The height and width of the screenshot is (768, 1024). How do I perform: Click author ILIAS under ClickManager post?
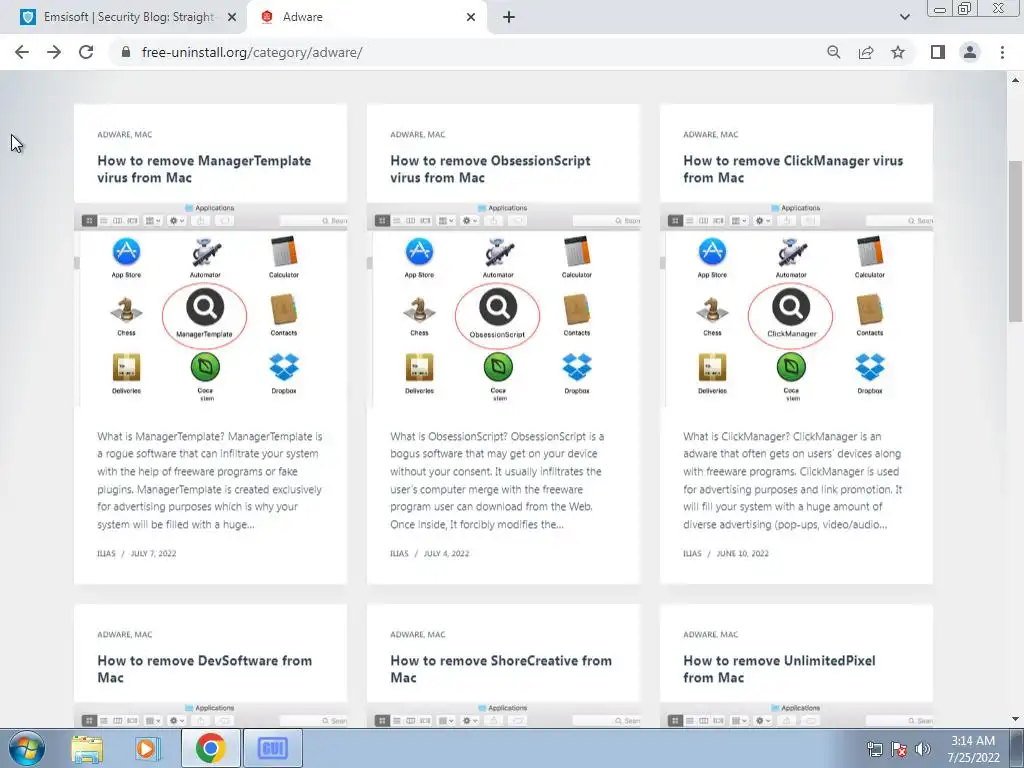point(692,553)
